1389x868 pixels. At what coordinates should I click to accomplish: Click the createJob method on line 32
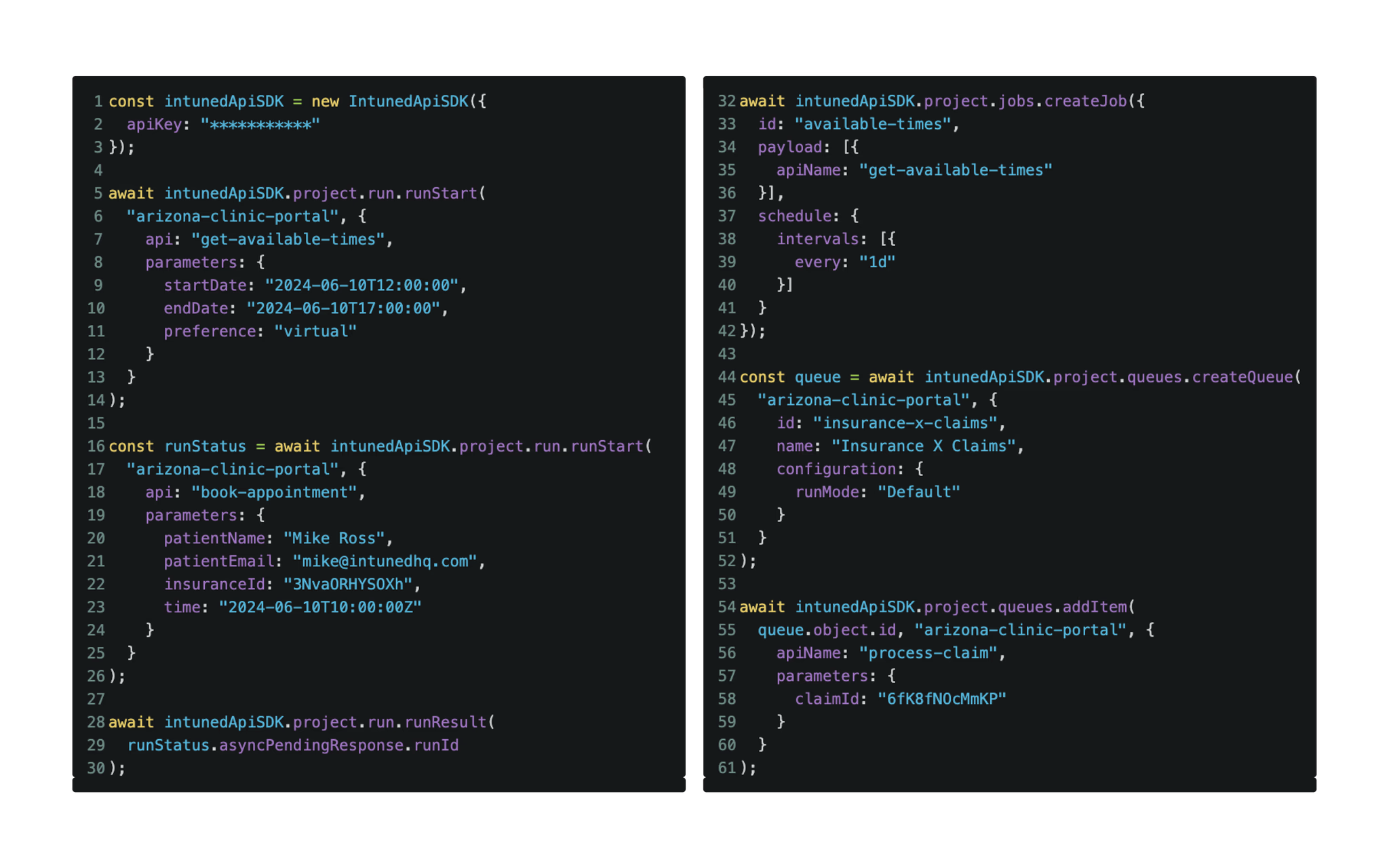tap(1085, 101)
